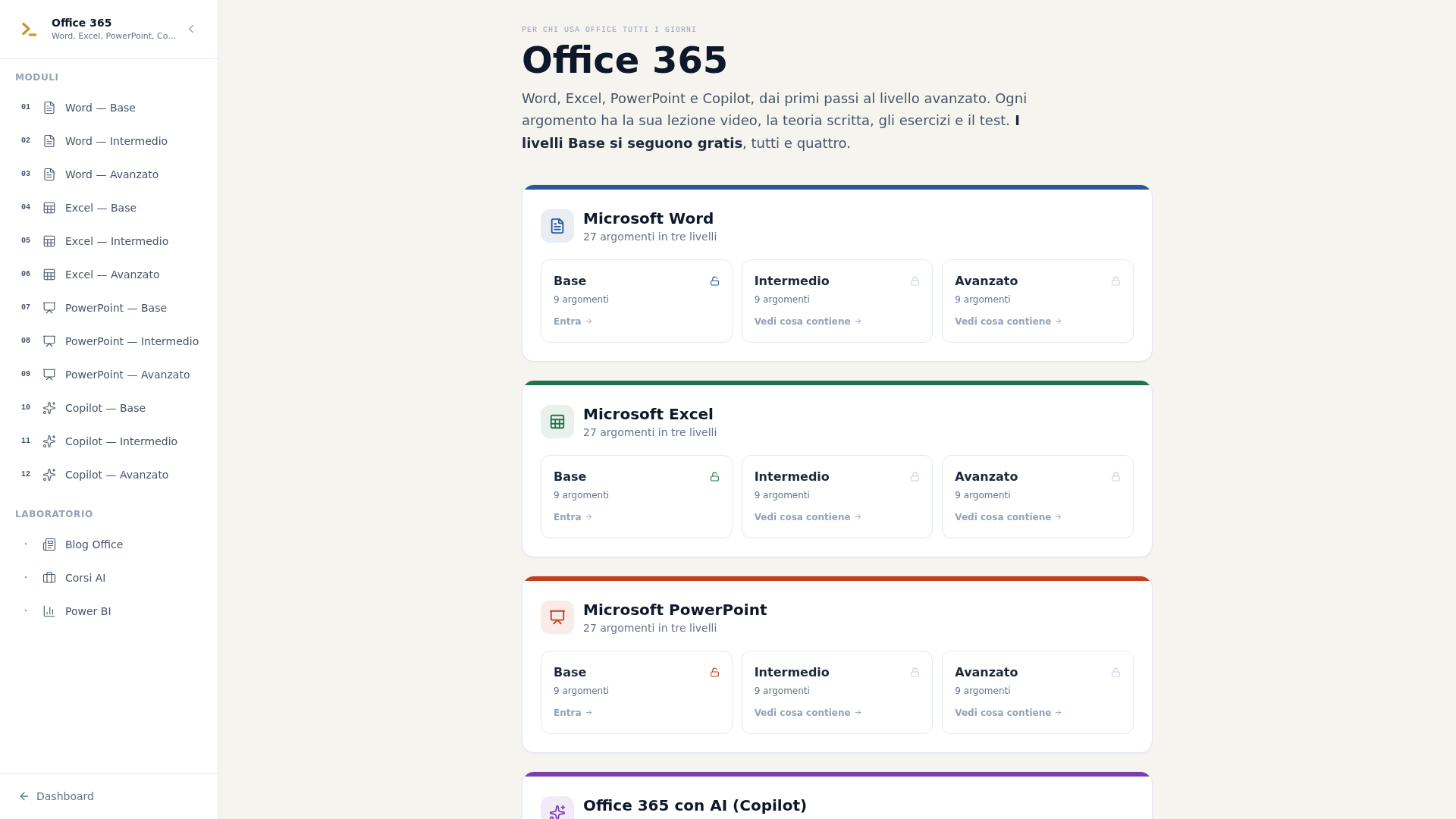The width and height of the screenshot is (1456, 819).
Task: Click the Excel card's 27 argomenti subtitle
Action: click(650, 432)
